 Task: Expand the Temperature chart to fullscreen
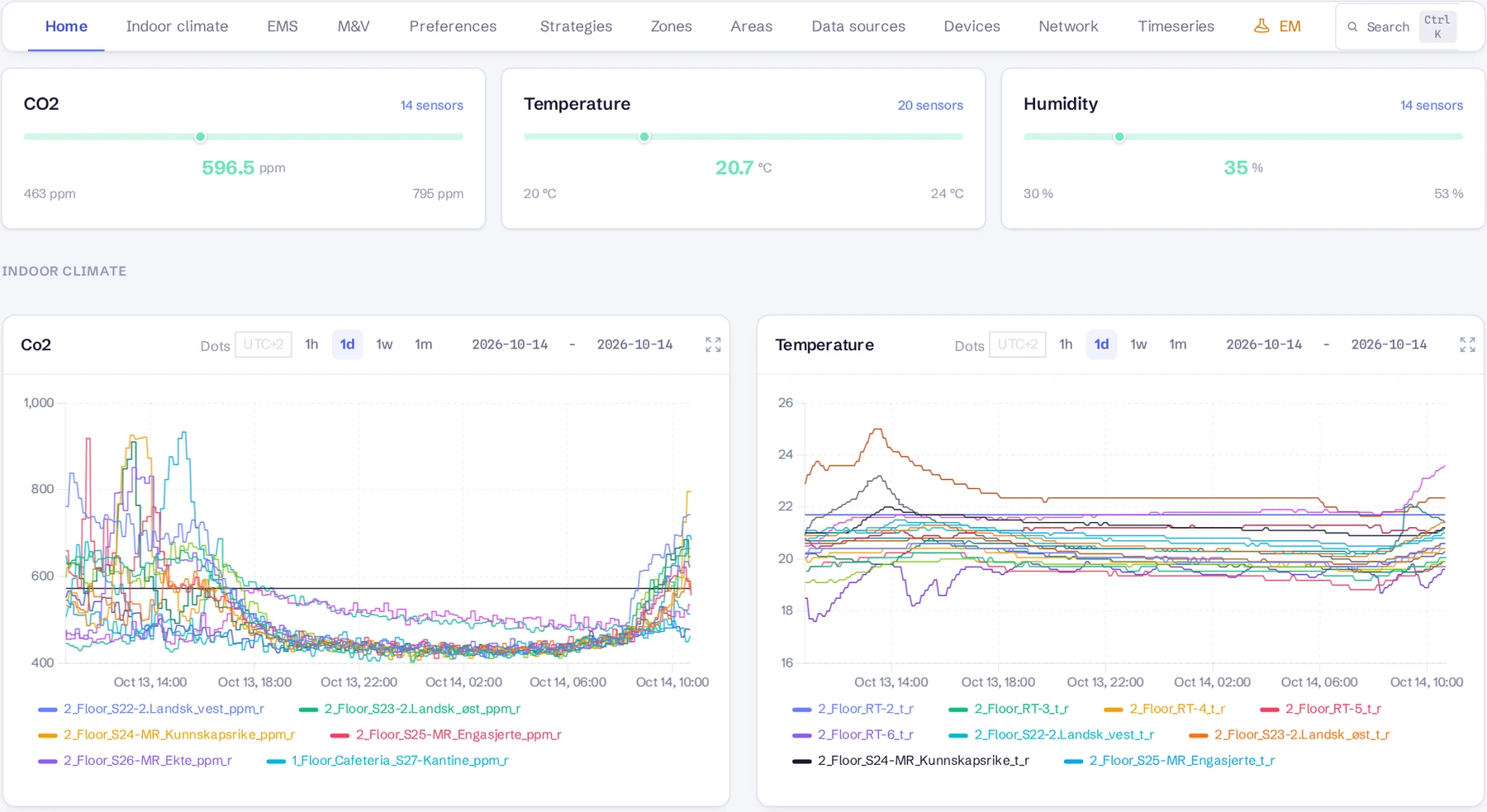(1467, 344)
